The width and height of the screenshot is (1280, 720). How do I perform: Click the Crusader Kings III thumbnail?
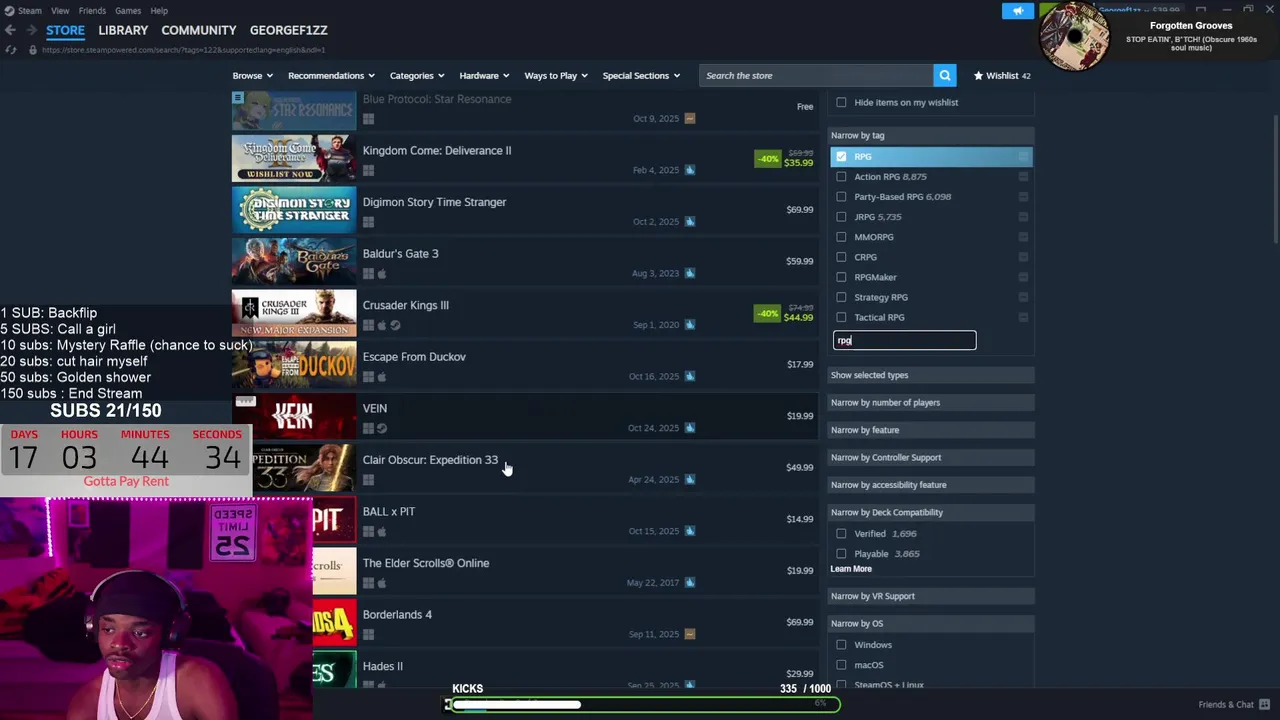294,313
